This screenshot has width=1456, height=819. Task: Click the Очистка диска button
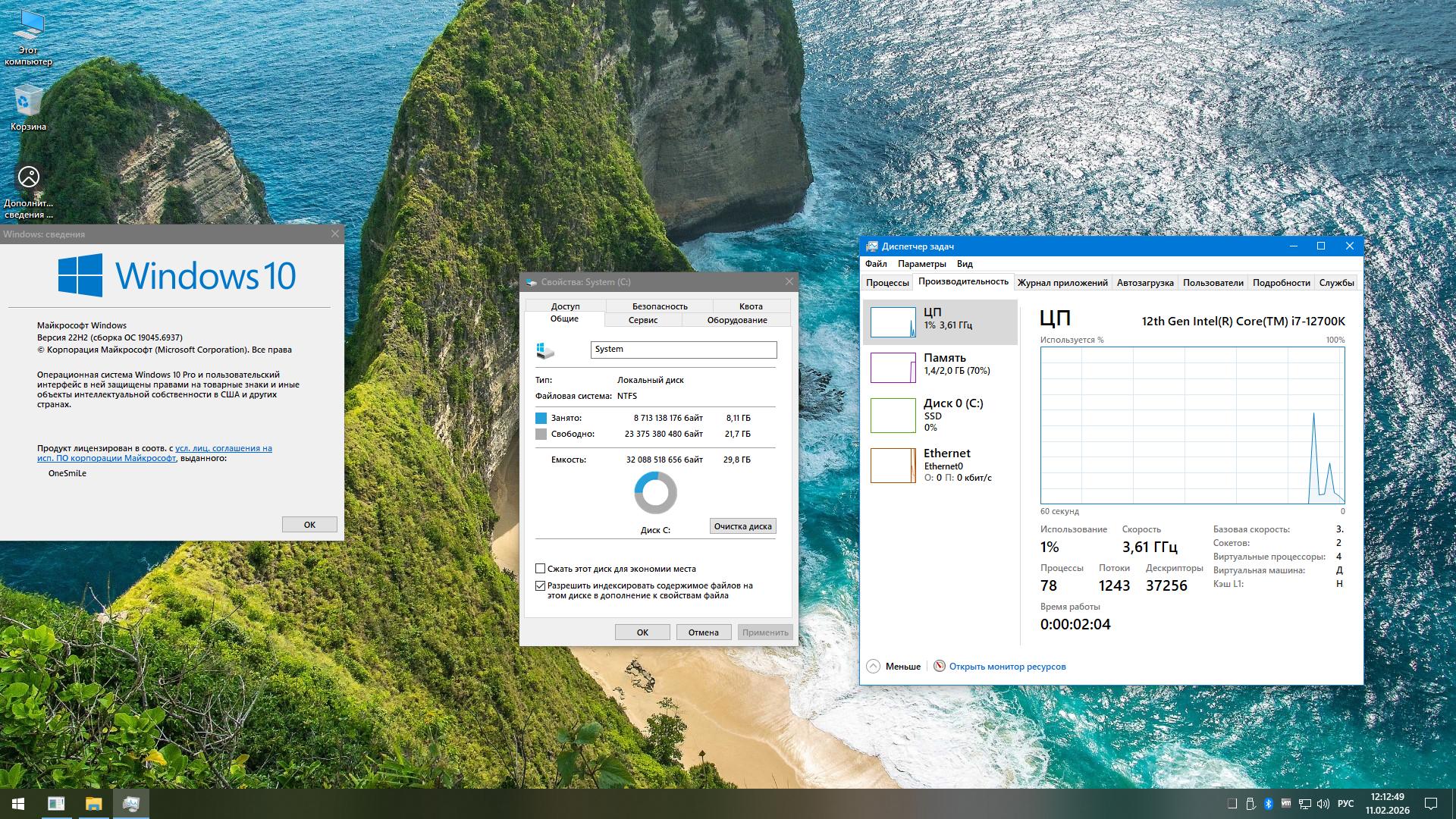(x=742, y=526)
